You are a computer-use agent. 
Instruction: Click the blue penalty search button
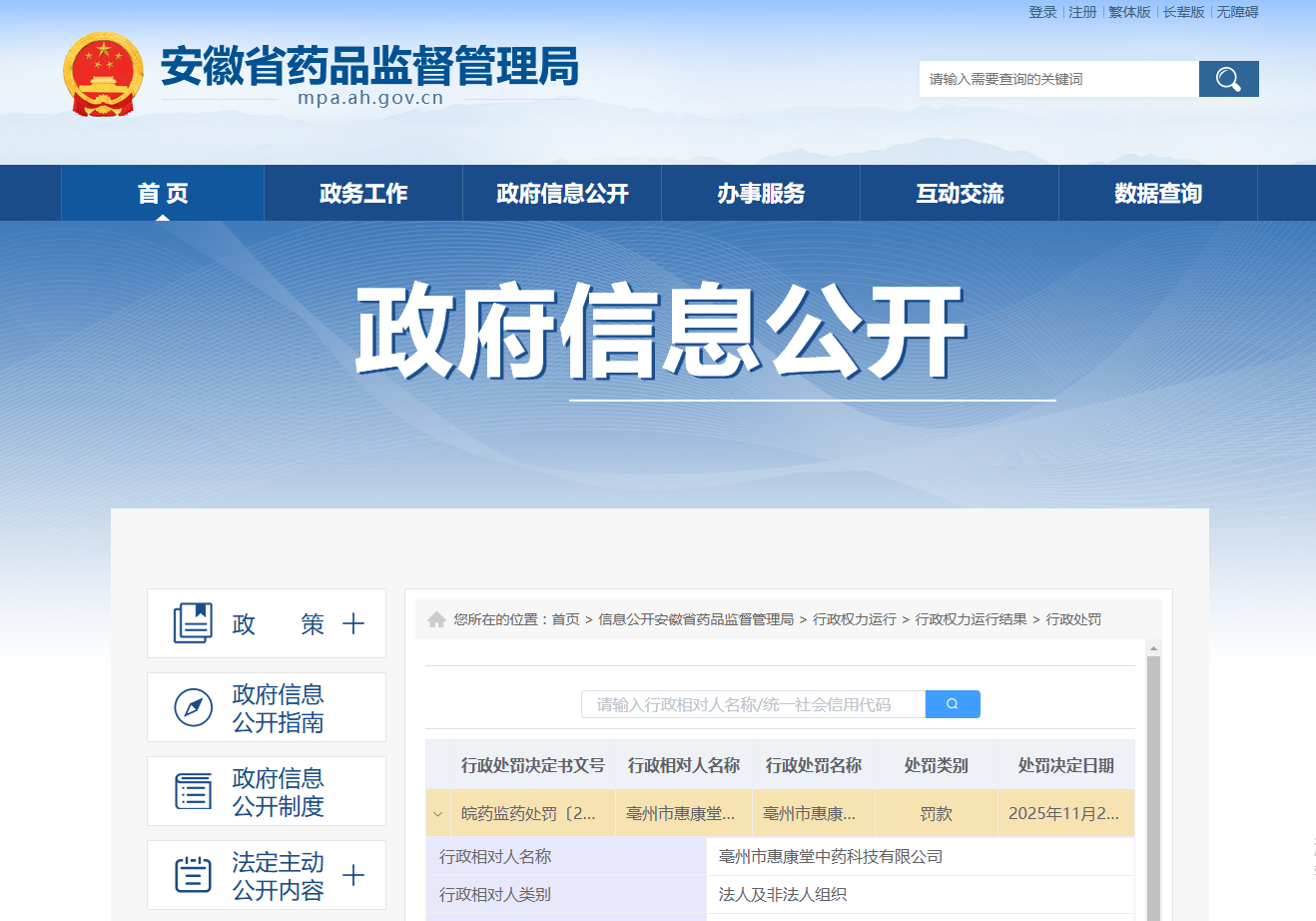(953, 704)
